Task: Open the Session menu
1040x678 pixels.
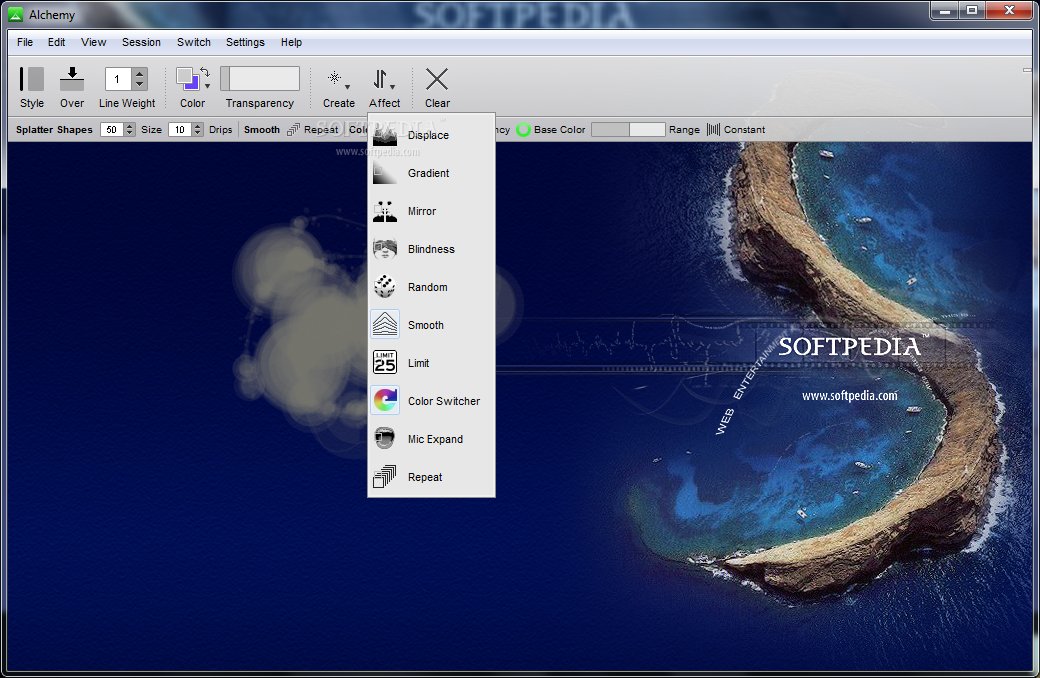Action: [x=141, y=42]
